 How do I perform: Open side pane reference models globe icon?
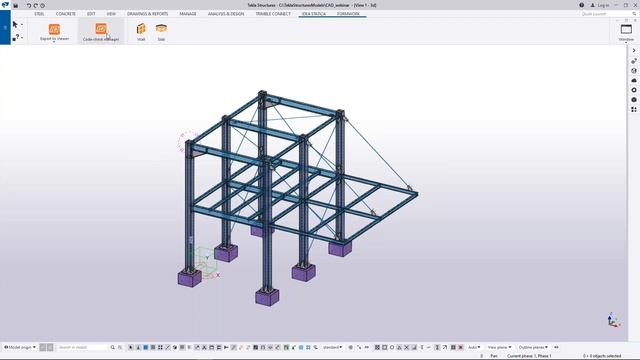(x=634, y=71)
